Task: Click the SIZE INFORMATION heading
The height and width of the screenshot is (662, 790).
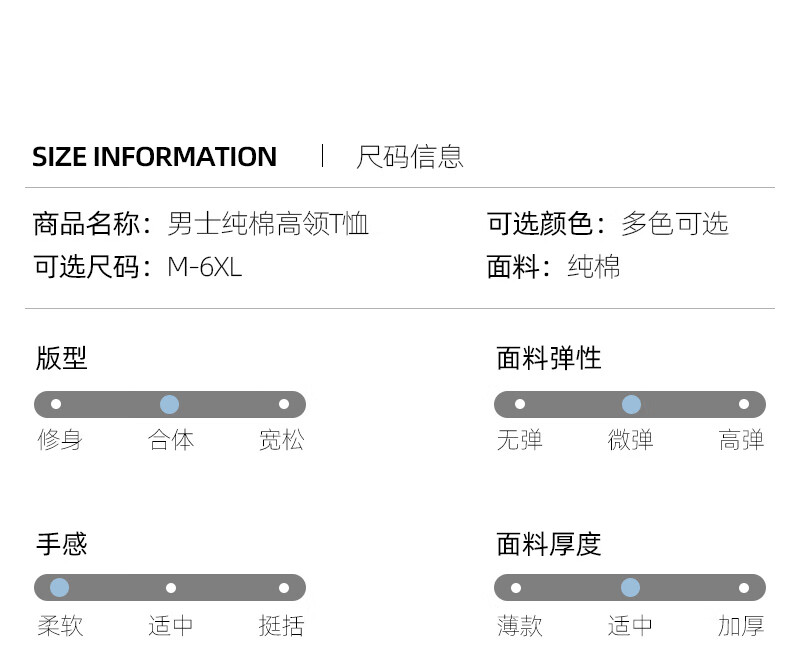Action: tap(154, 157)
